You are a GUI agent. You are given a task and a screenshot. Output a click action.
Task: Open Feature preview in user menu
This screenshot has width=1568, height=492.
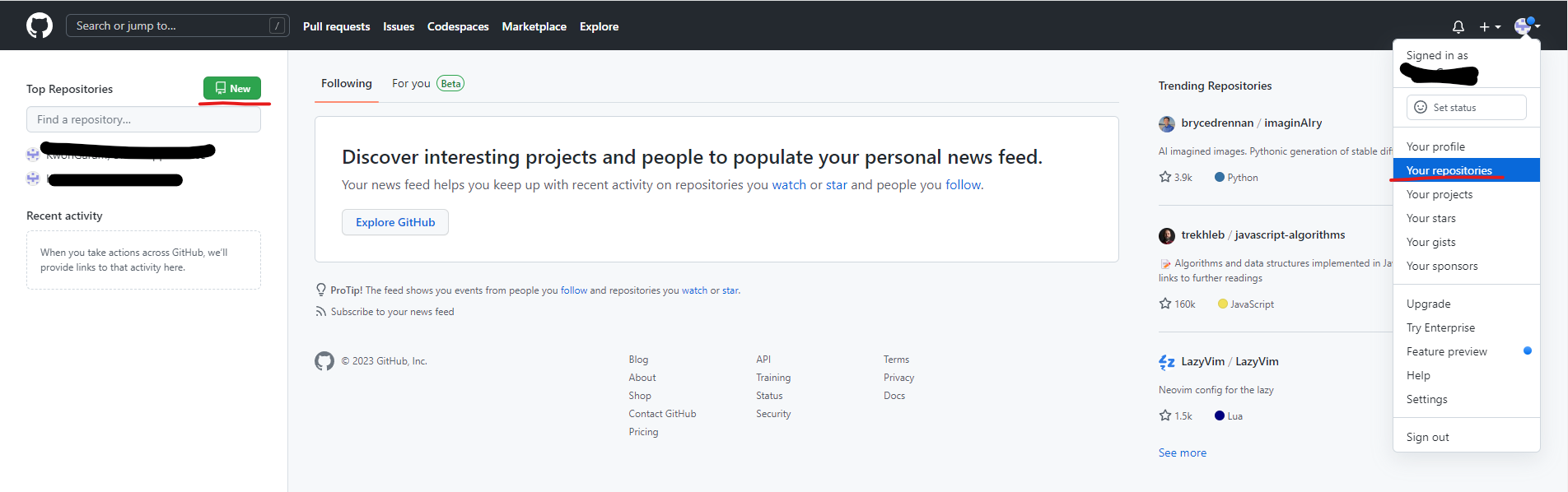point(1467,351)
